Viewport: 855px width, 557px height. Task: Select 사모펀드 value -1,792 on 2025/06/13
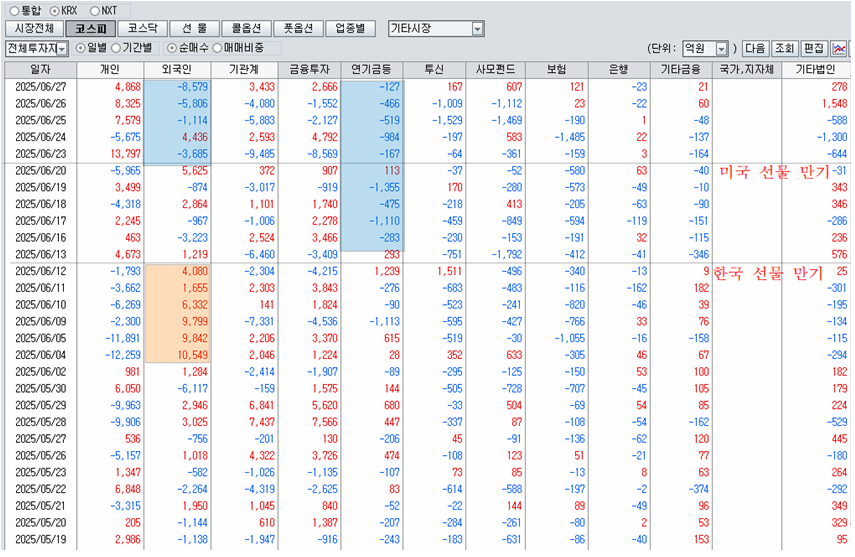[x=507, y=254]
